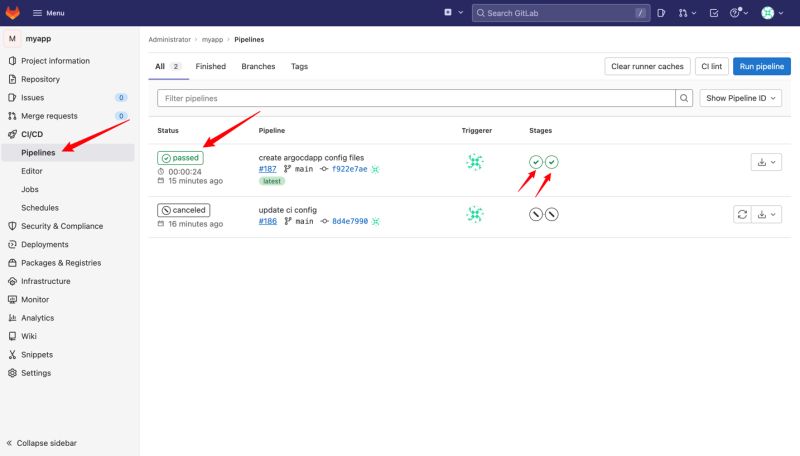Click the Deployments icon in sidebar

pyautogui.click(x=12, y=244)
